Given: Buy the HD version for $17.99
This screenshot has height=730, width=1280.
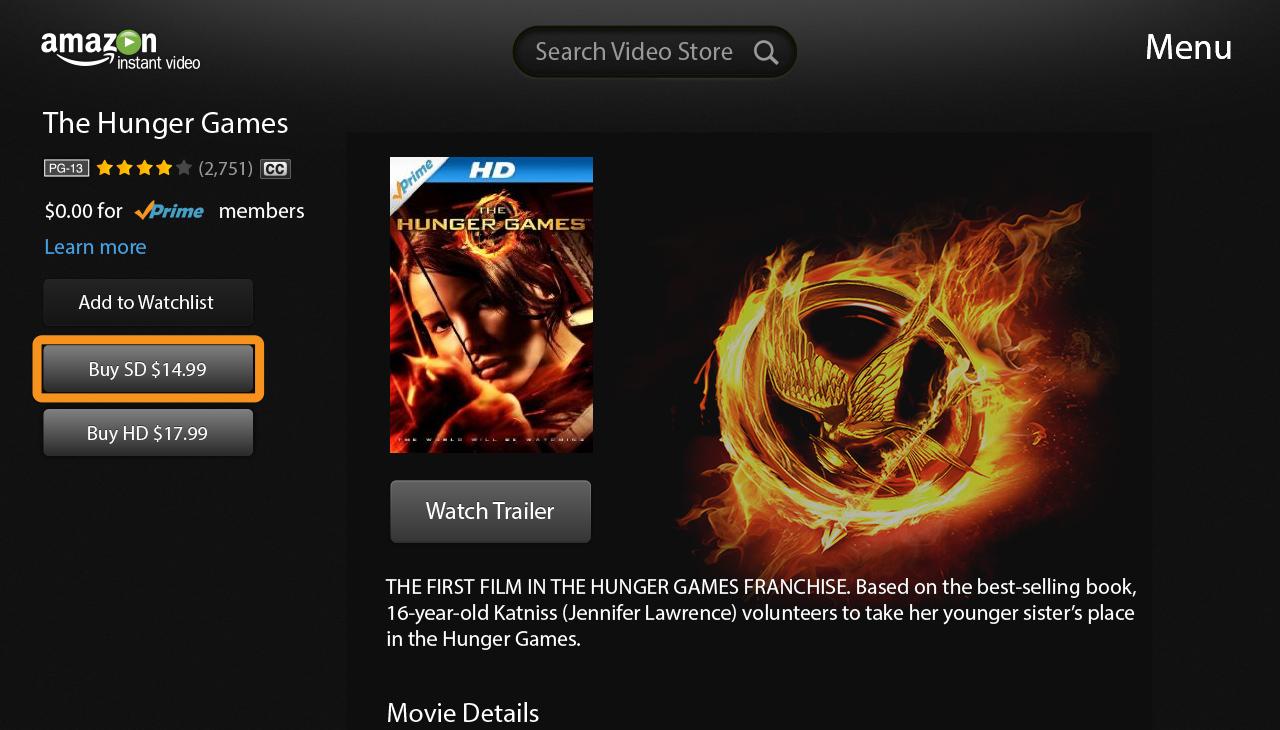Looking at the screenshot, I should (x=148, y=433).
